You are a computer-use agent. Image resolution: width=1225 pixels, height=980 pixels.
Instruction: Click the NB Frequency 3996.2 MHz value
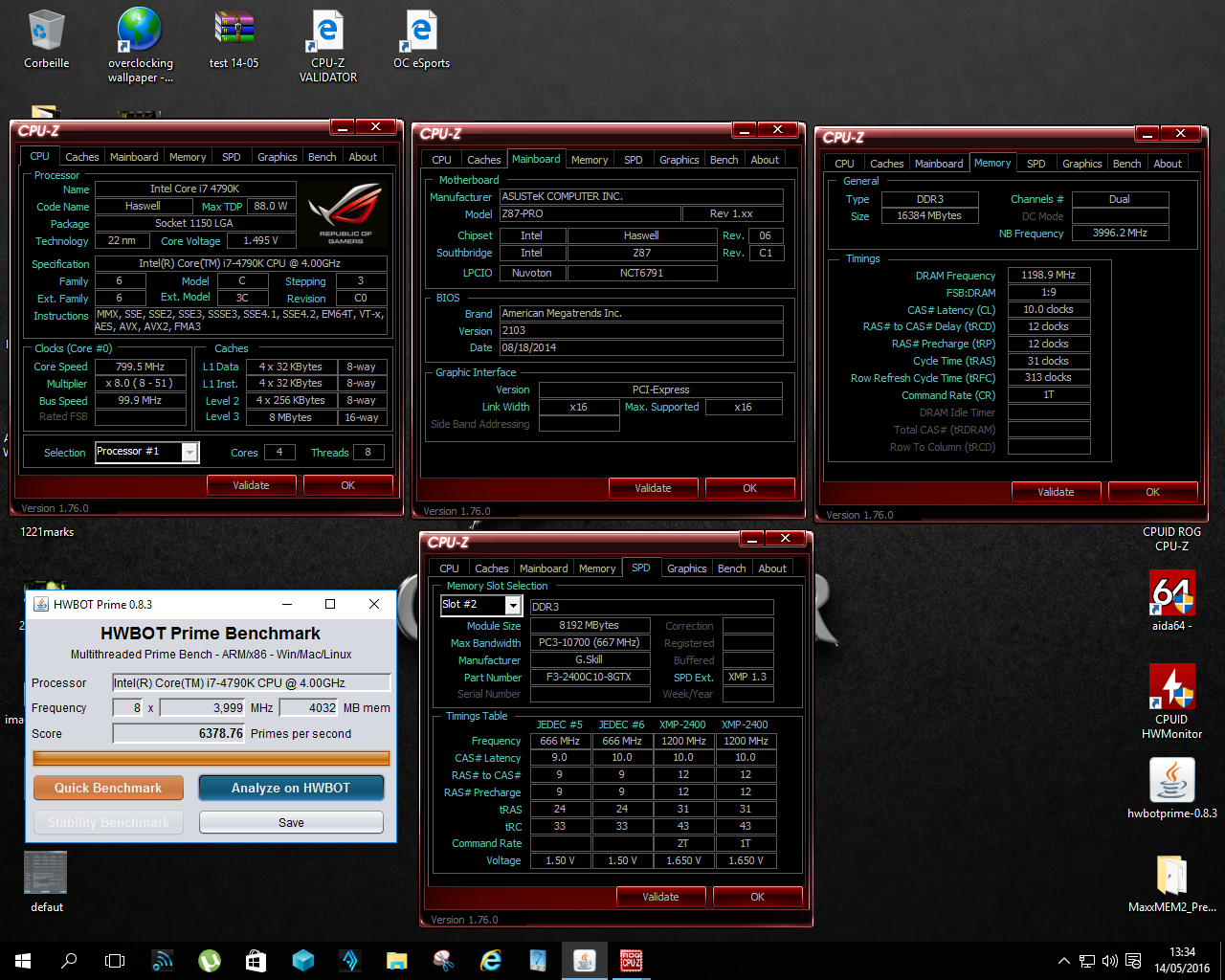(1120, 234)
